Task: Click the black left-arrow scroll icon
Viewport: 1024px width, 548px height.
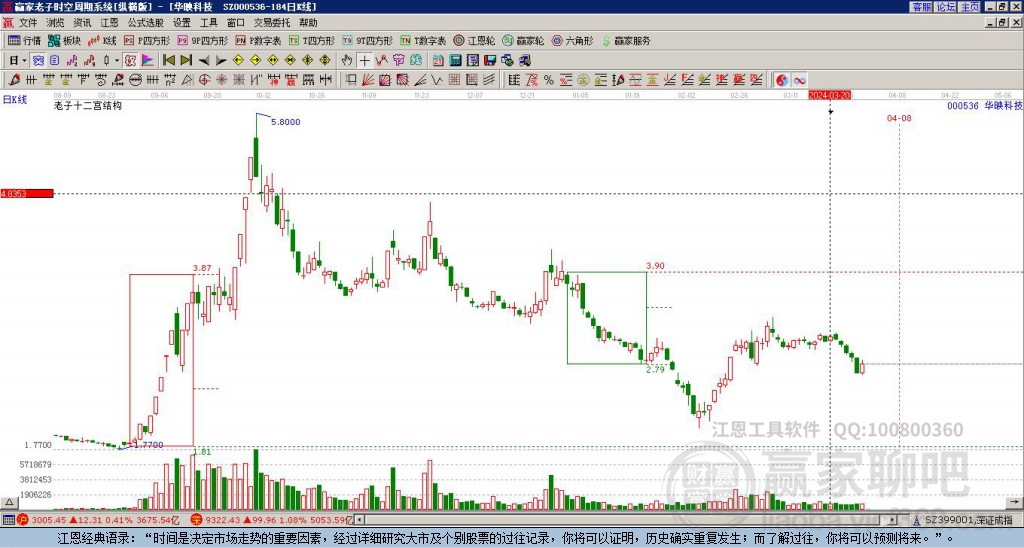Action: 204,61
